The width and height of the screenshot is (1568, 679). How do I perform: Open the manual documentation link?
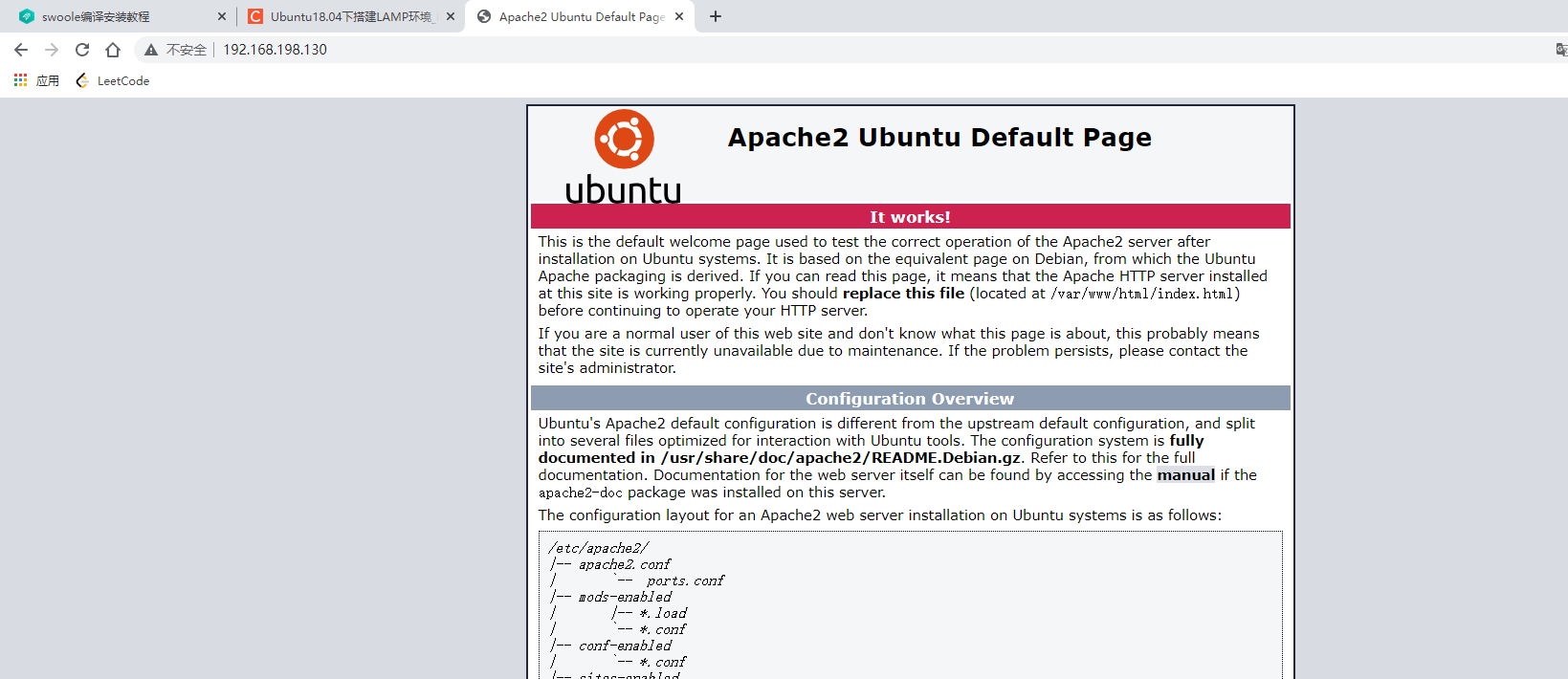click(1185, 475)
